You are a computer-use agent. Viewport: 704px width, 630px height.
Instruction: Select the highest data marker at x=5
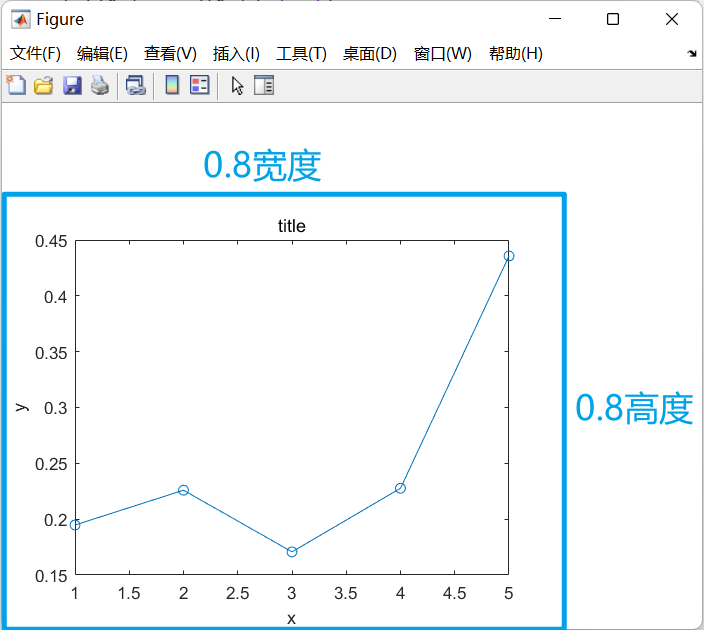pos(509,256)
